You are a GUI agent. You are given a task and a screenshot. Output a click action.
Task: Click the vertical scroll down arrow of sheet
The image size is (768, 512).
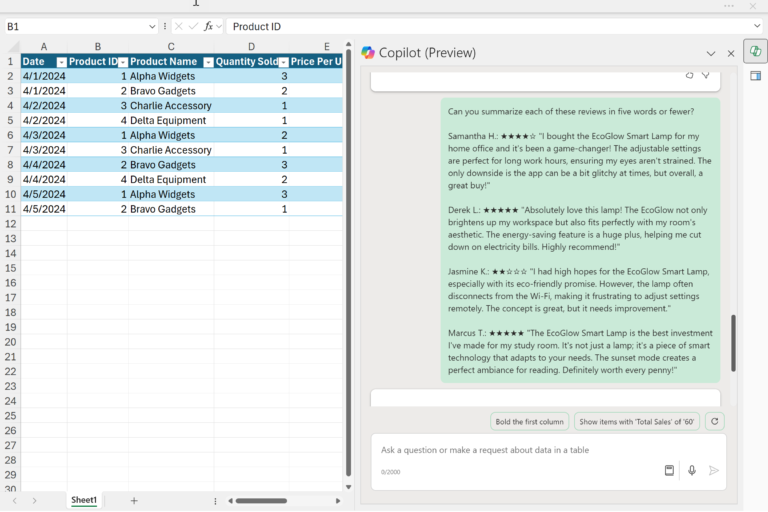pyautogui.click(x=348, y=487)
